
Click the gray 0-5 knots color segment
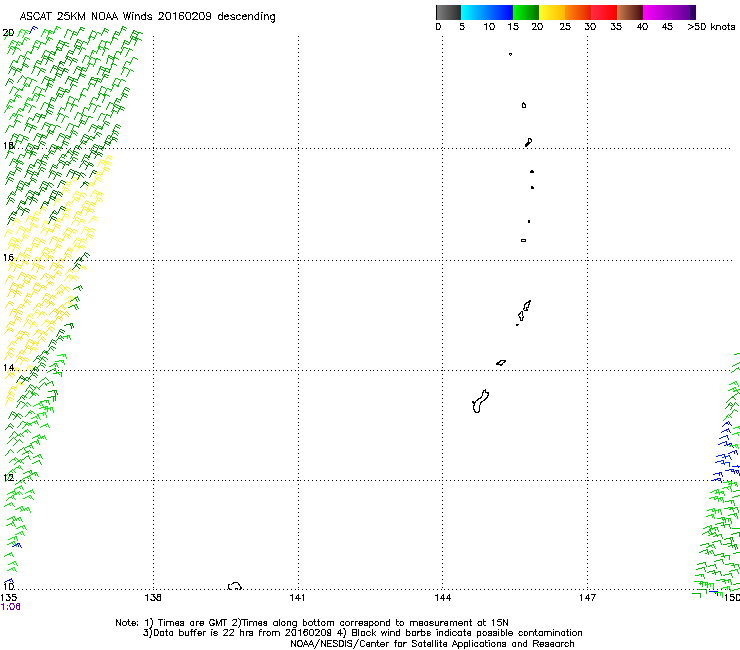(x=448, y=12)
